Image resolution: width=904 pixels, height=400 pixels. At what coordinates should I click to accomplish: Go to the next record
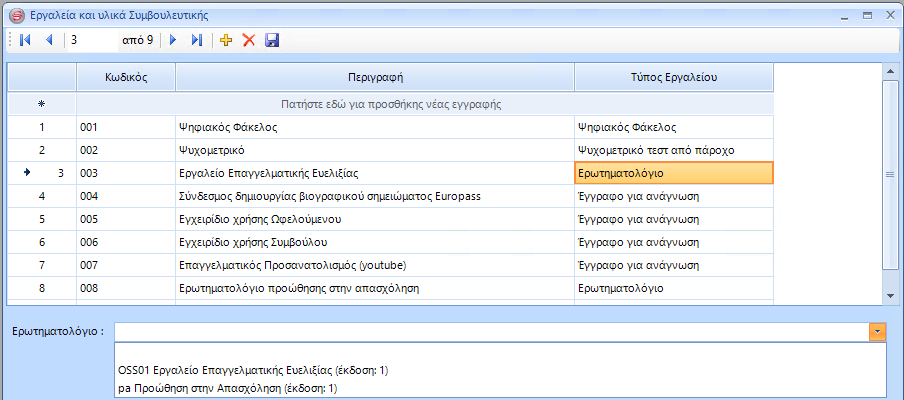[x=173, y=40]
